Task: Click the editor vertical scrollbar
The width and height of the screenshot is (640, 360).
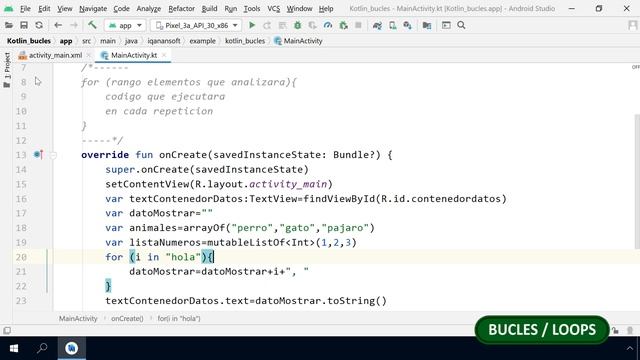Action: point(637,182)
